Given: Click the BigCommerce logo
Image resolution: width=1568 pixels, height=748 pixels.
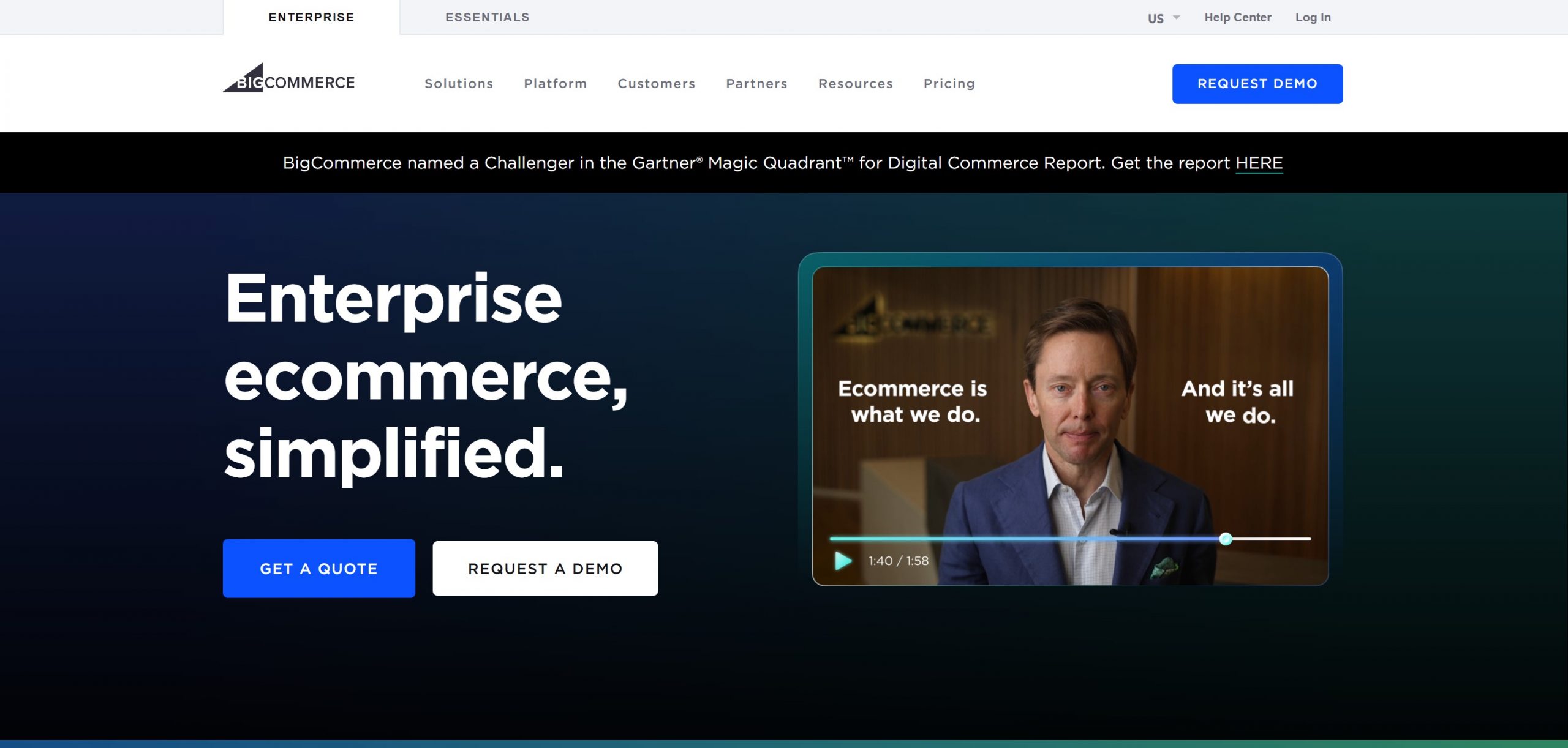Looking at the screenshot, I should [x=288, y=78].
